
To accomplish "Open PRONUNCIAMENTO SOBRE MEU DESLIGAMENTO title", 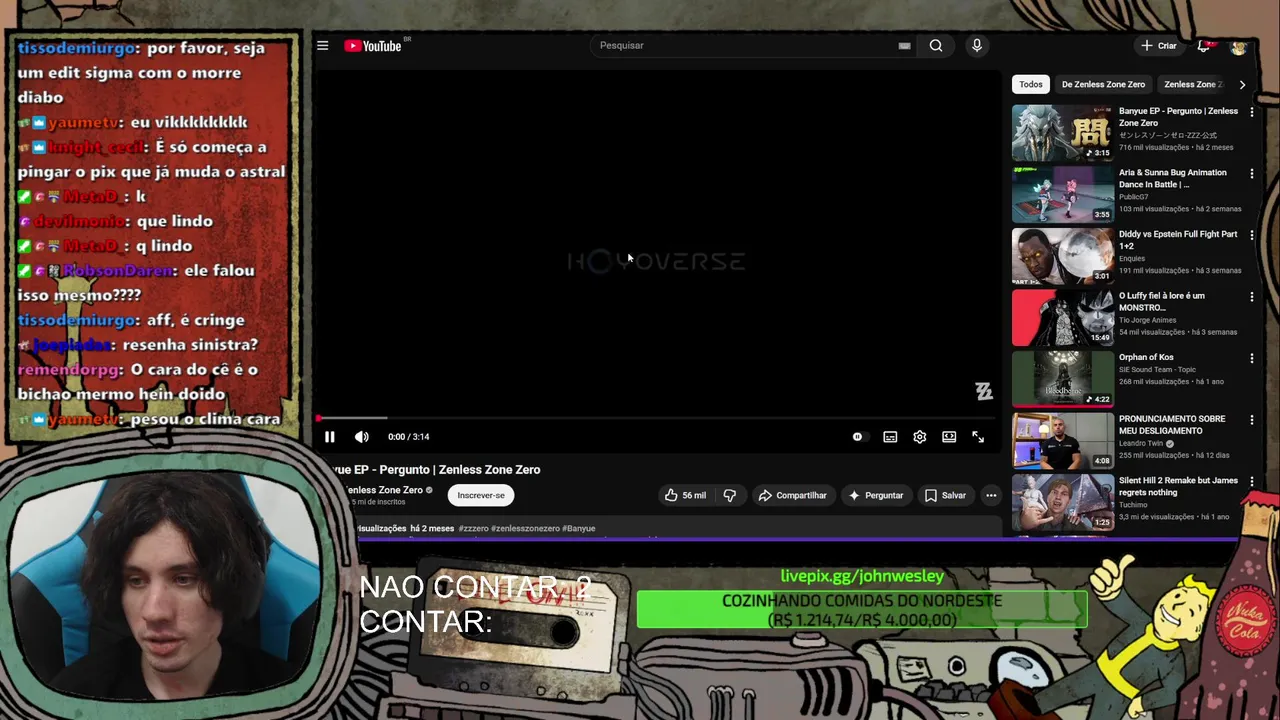I will point(1172,425).
